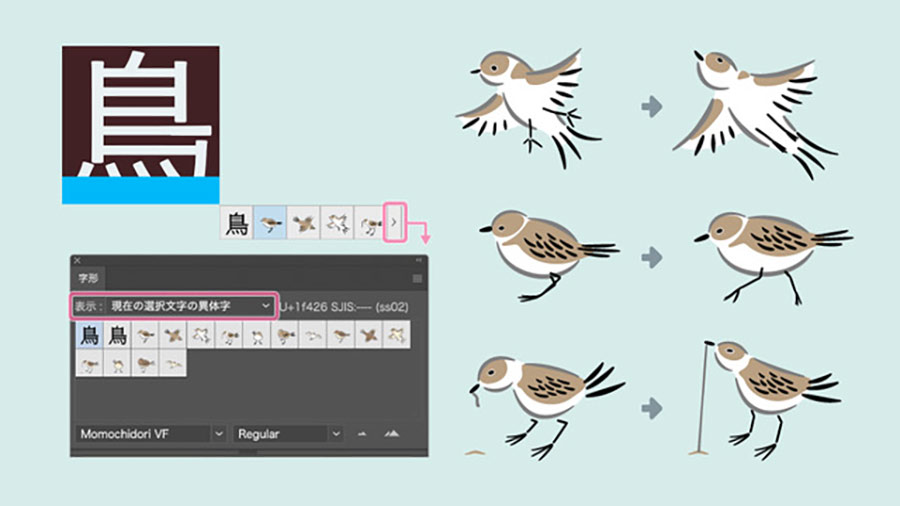
Task: Pick the third glyph in the grid's top row
Action: [146, 335]
